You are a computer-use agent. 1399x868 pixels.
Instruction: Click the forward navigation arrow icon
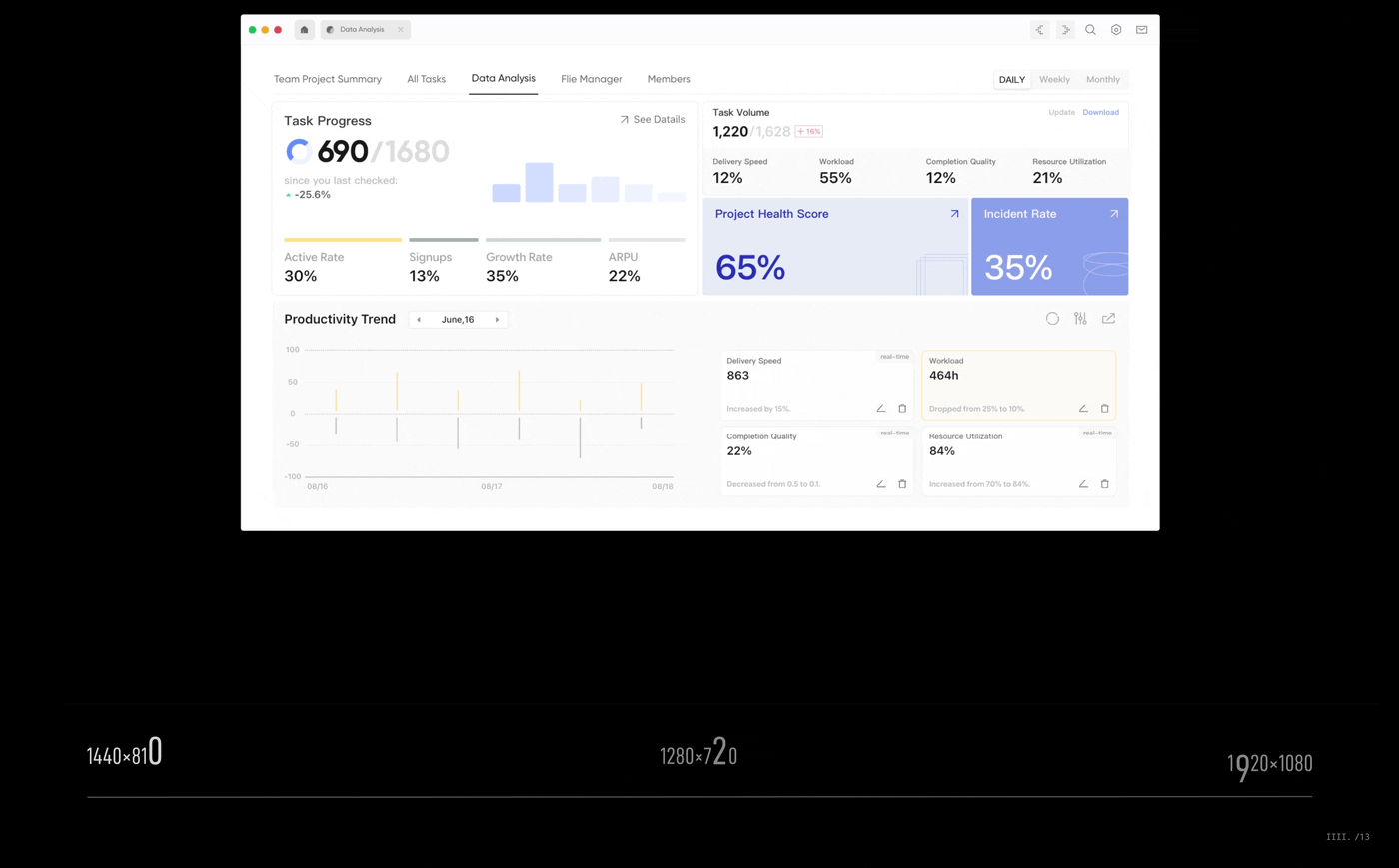coord(1065,30)
